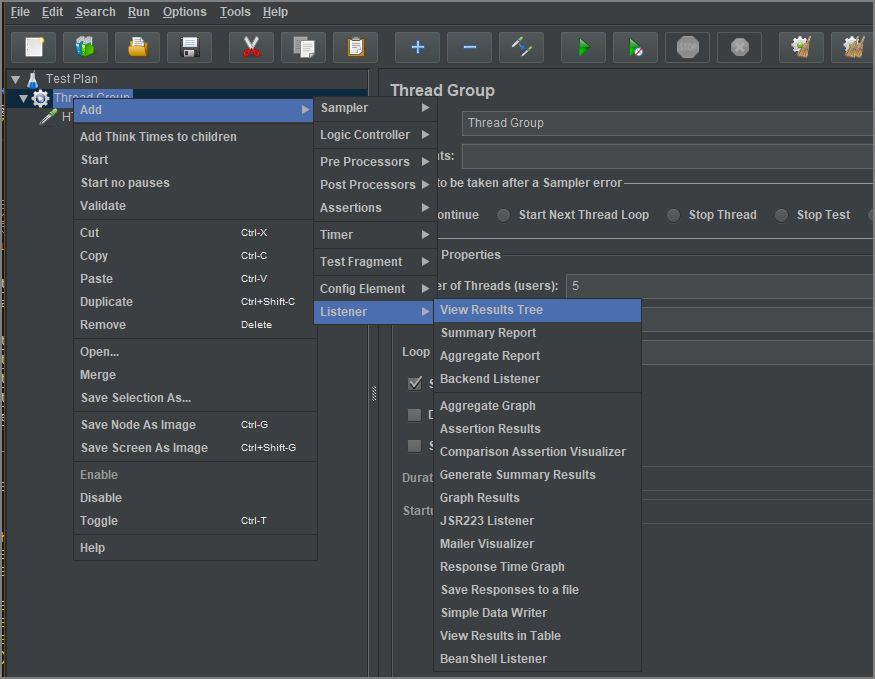Click the Paste clipboard toolbar icon
875x679 pixels.
(x=355, y=47)
